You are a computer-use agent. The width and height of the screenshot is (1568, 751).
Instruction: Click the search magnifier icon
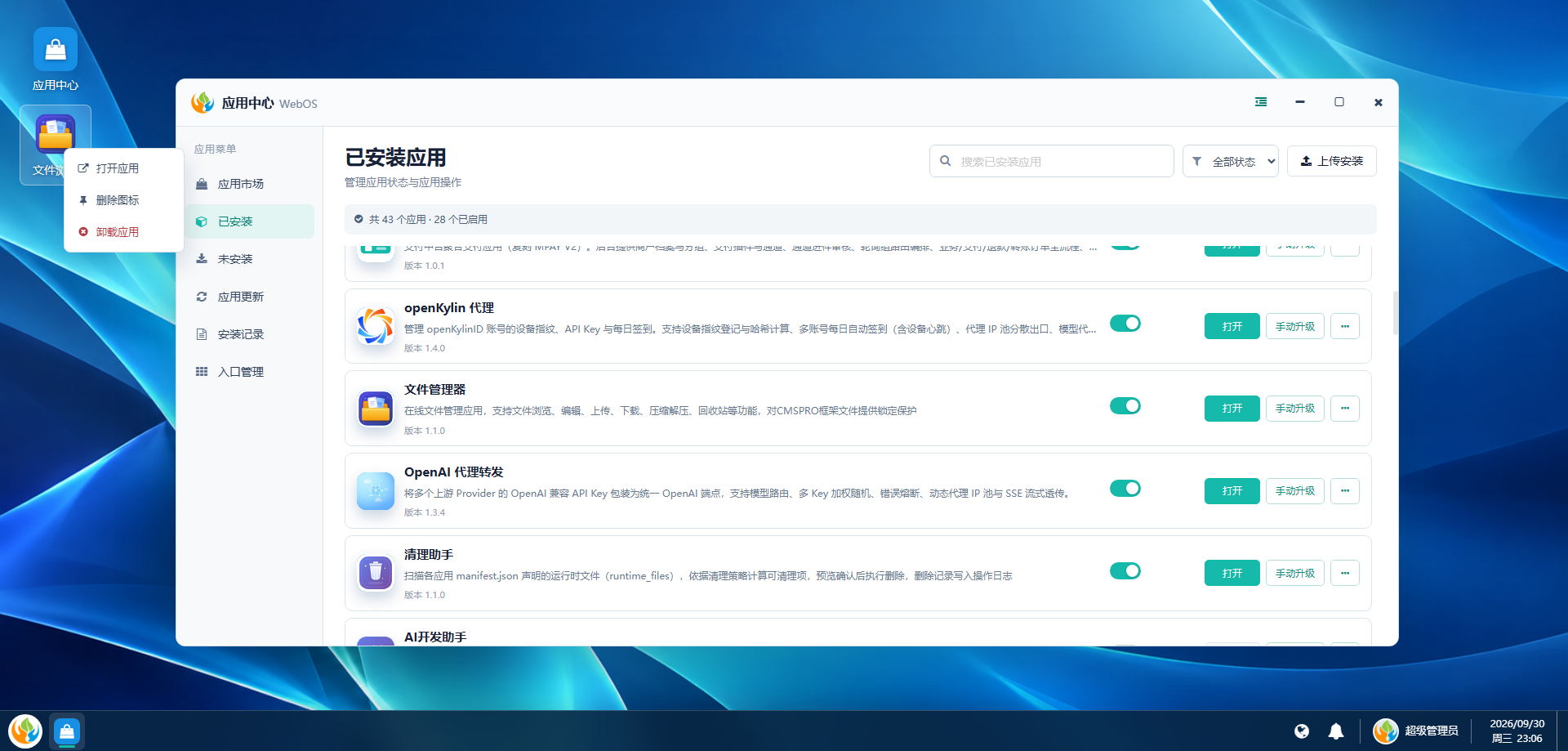(946, 161)
